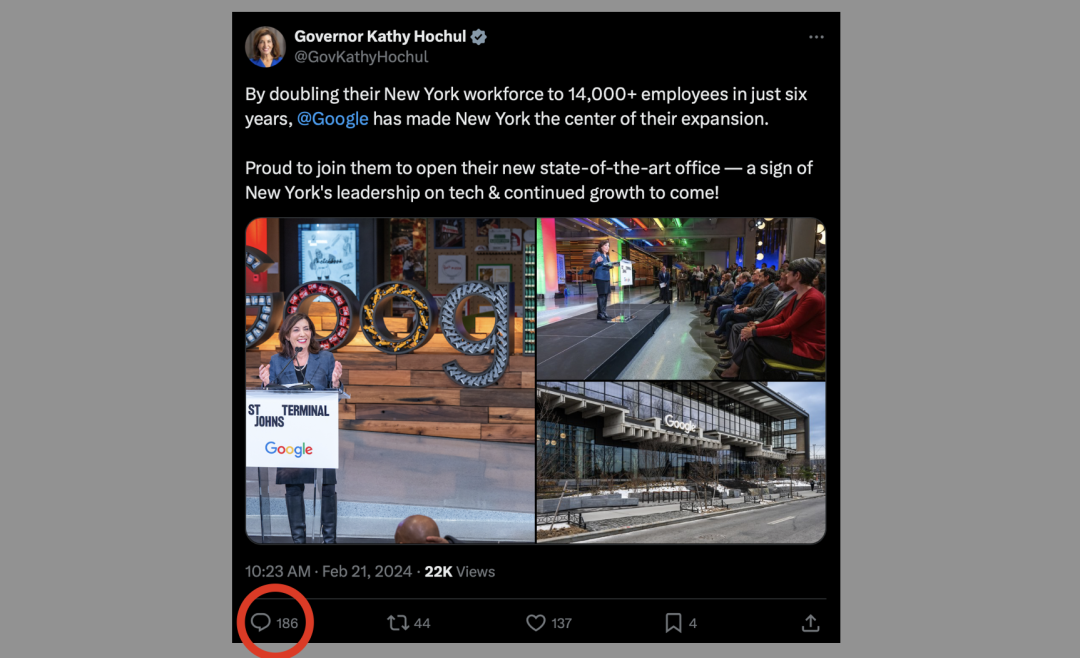Screen dimensions: 1080x658
Task: Click the 137 likes count
Action: point(562,623)
